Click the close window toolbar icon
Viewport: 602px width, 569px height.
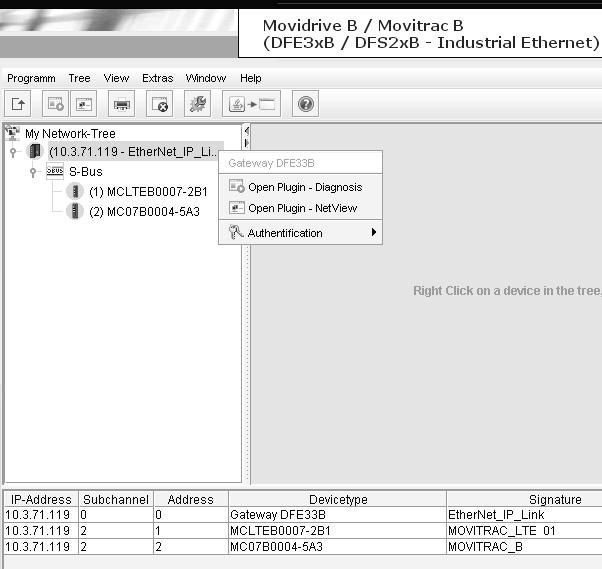pyautogui.click(x=159, y=104)
